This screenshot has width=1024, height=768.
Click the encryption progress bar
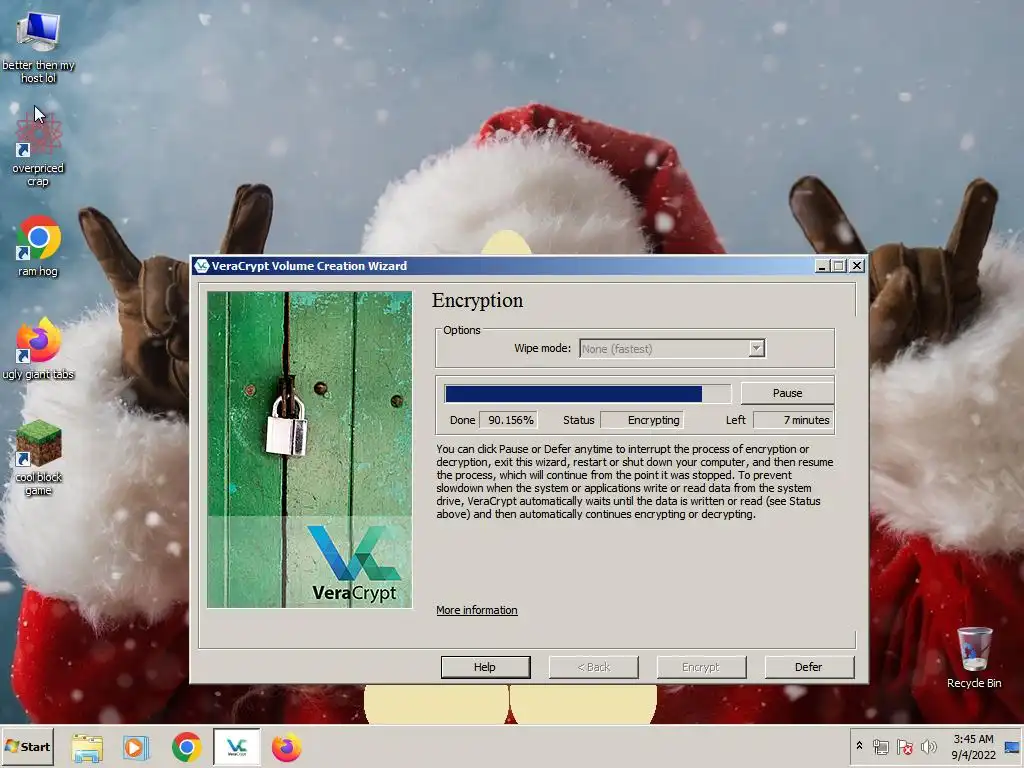pos(588,394)
